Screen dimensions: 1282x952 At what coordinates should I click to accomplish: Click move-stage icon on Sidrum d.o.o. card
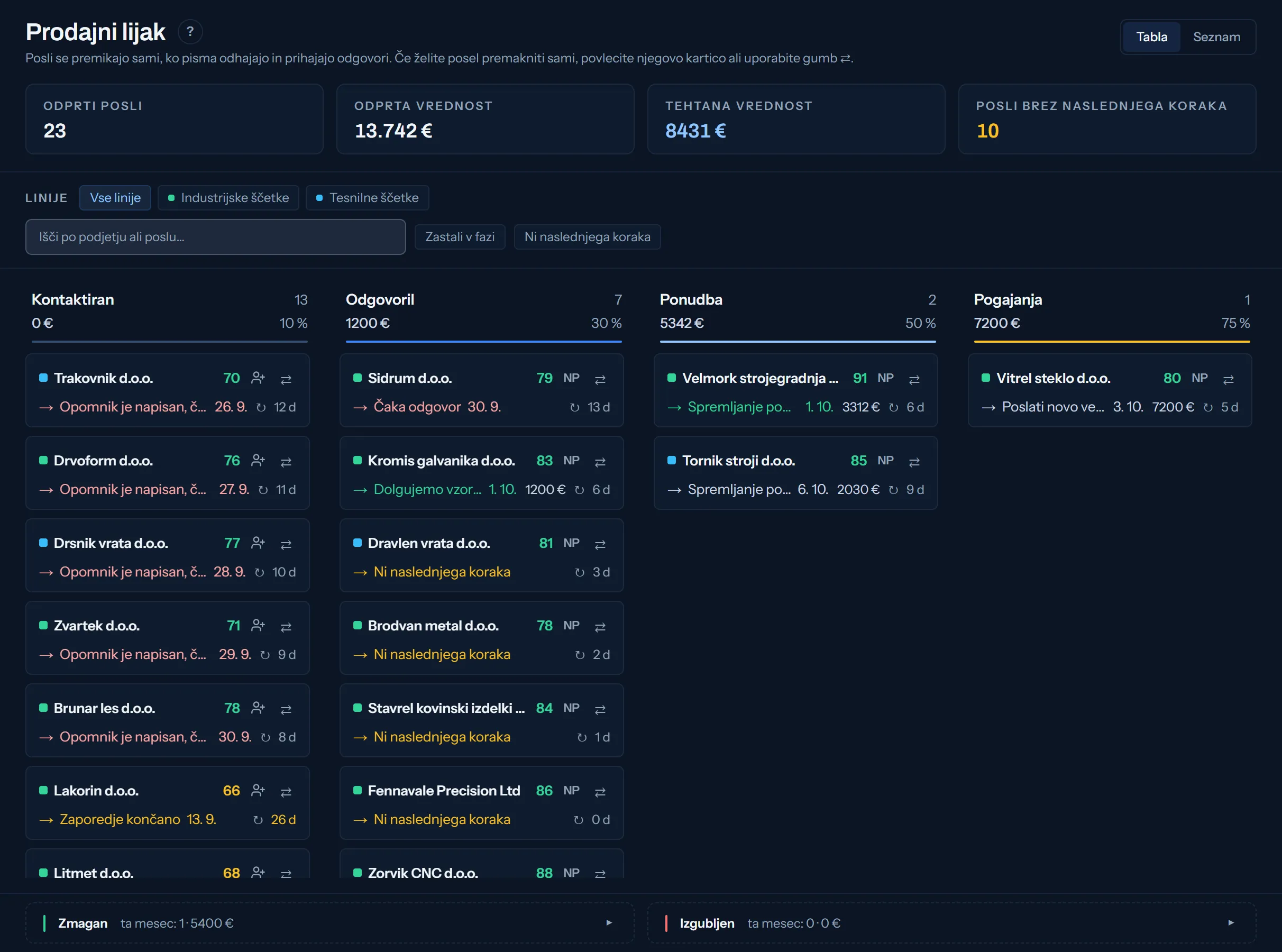pyautogui.click(x=600, y=379)
